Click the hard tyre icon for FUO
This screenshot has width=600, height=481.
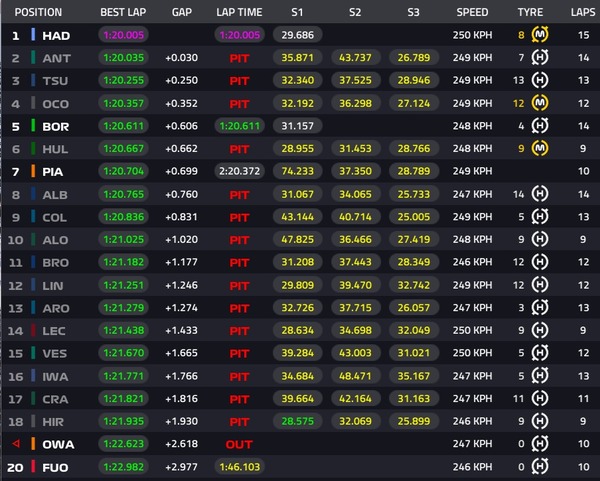point(541,466)
